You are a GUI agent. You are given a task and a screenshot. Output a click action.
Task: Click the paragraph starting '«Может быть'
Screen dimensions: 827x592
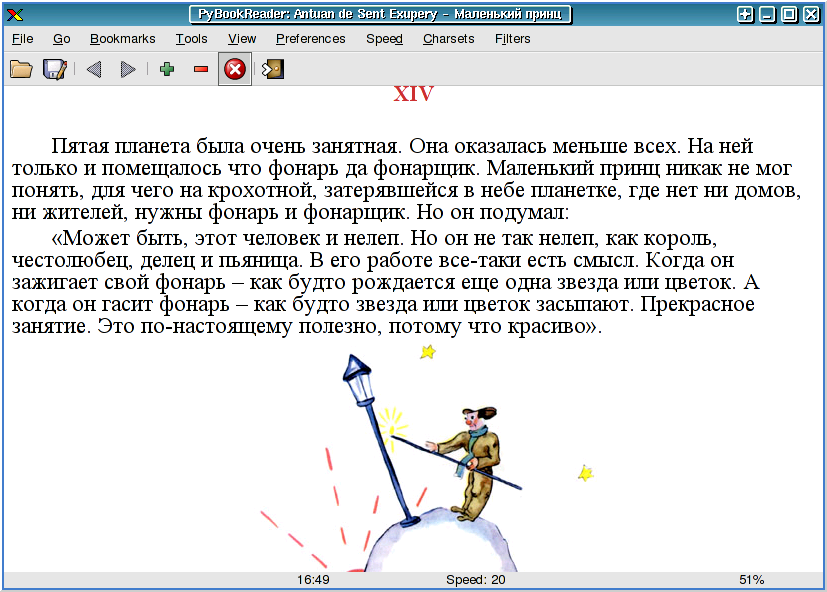pos(385,282)
